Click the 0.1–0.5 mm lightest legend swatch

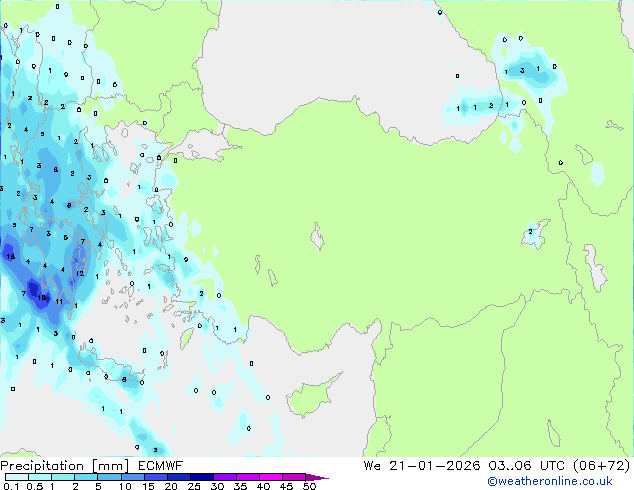pyautogui.click(x=17, y=477)
